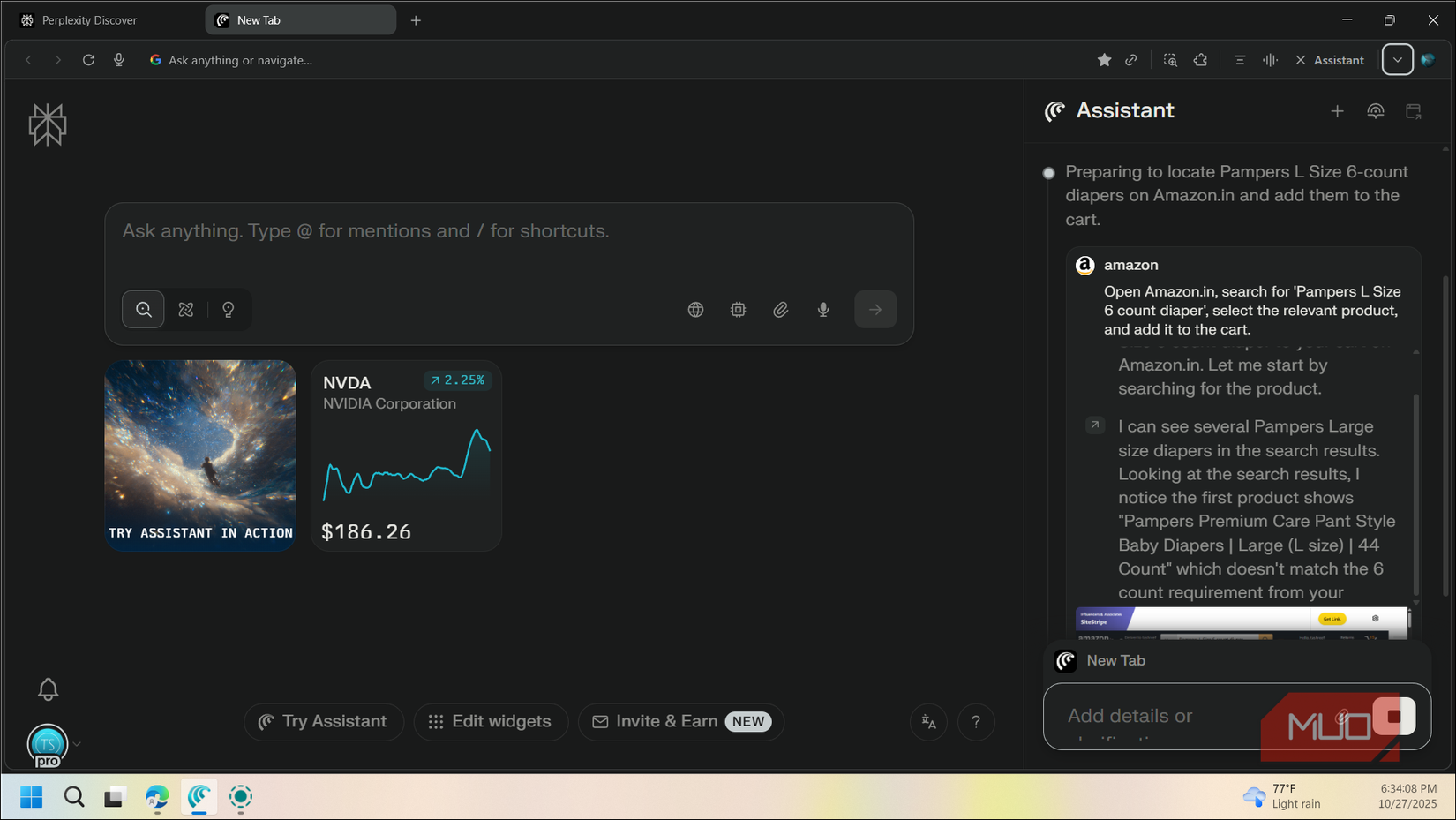This screenshot has height=820, width=1456.
Task: Open the lines list icon in toolbar
Action: (1240, 60)
